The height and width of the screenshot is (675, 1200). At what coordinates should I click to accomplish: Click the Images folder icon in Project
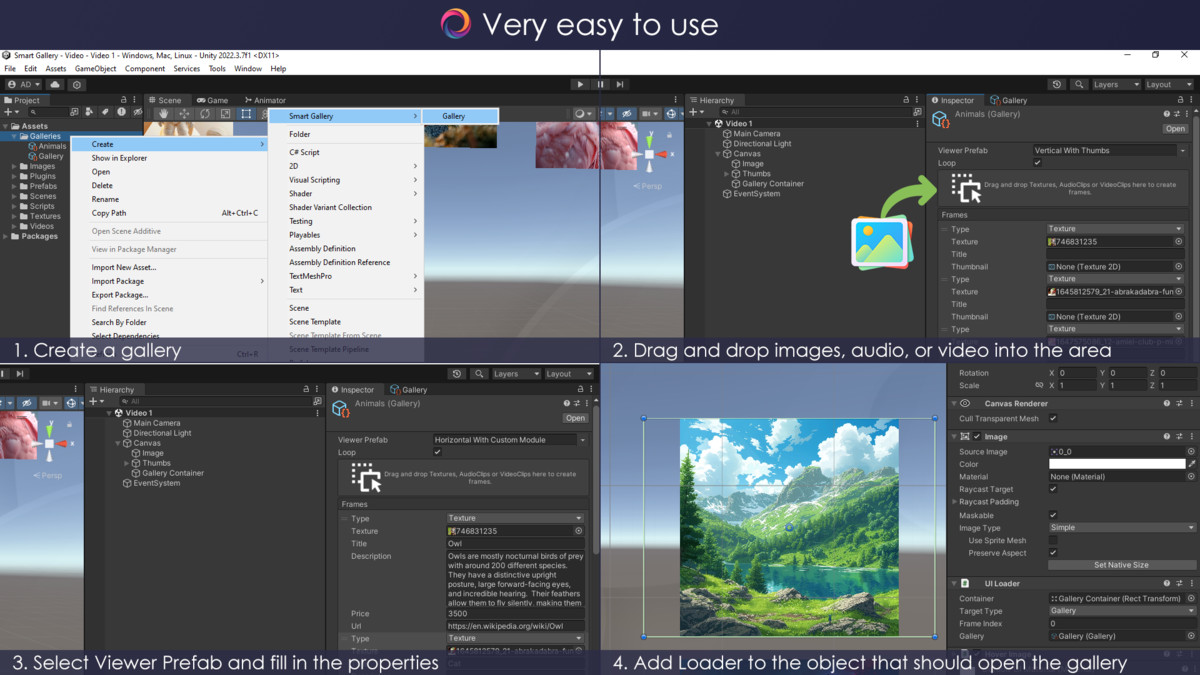click(23, 166)
